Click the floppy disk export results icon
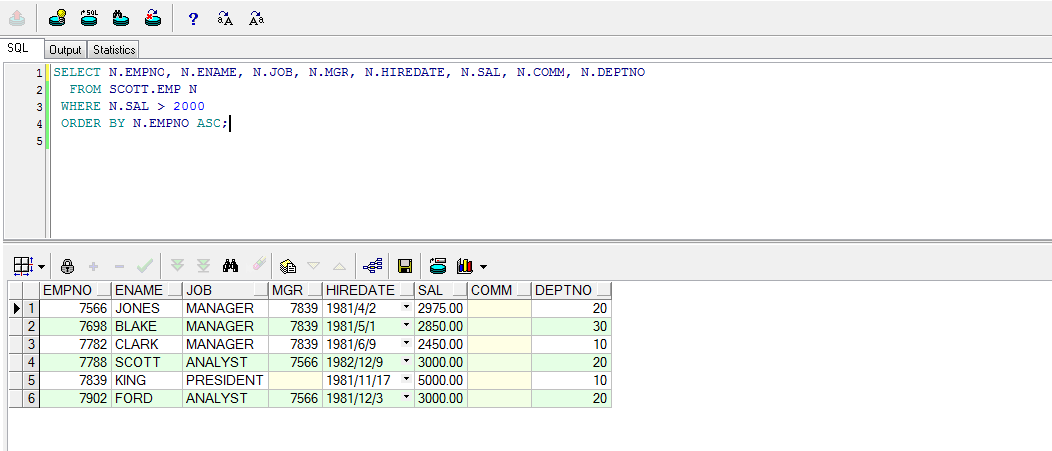 (x=405, y=266)
